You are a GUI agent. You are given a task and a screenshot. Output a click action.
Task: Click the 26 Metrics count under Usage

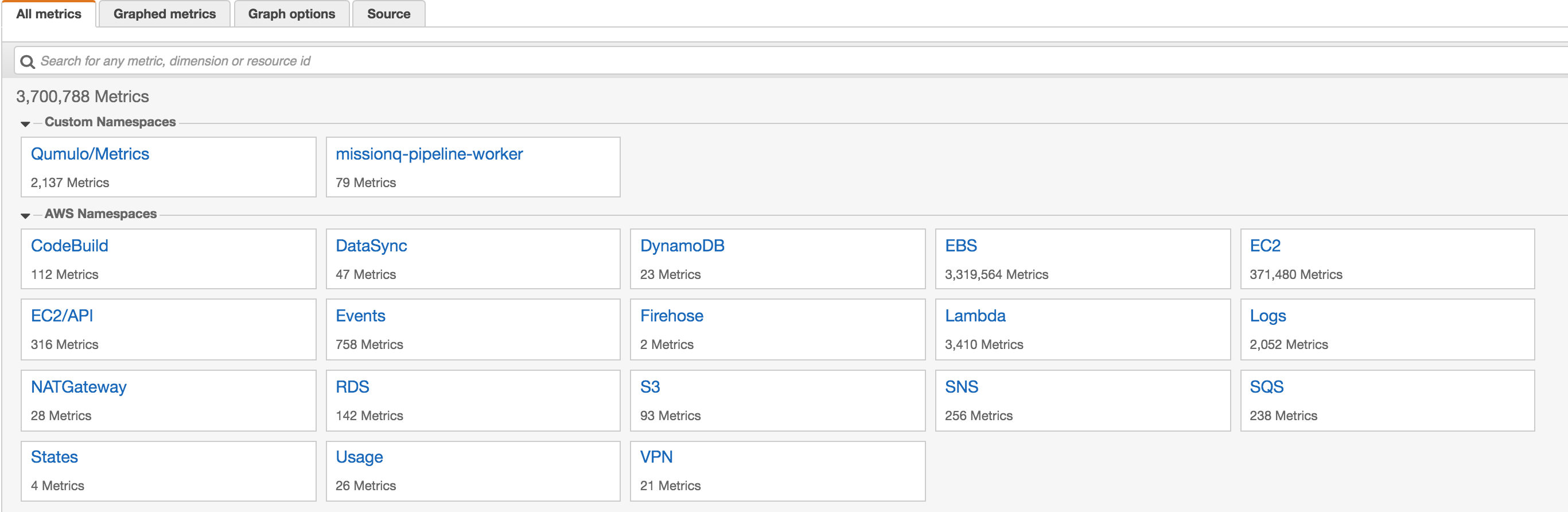pyautogui.click(x=365, y=486)
